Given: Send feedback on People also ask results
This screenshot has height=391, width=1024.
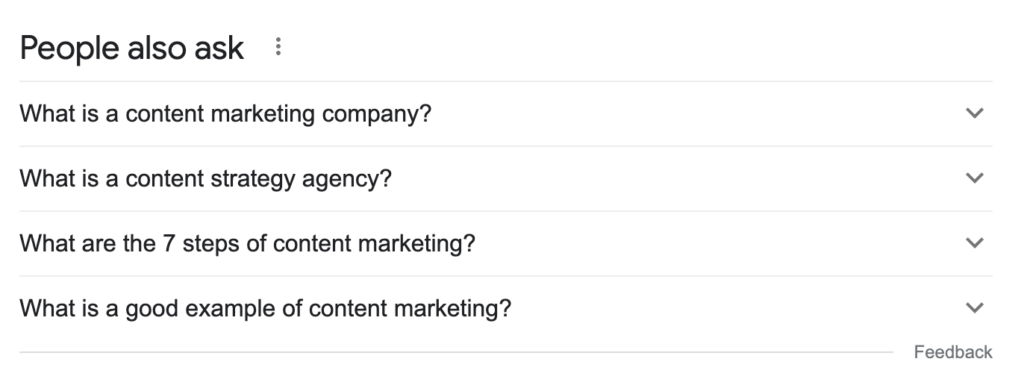Looking at the screenshot, I should (953, 352).
